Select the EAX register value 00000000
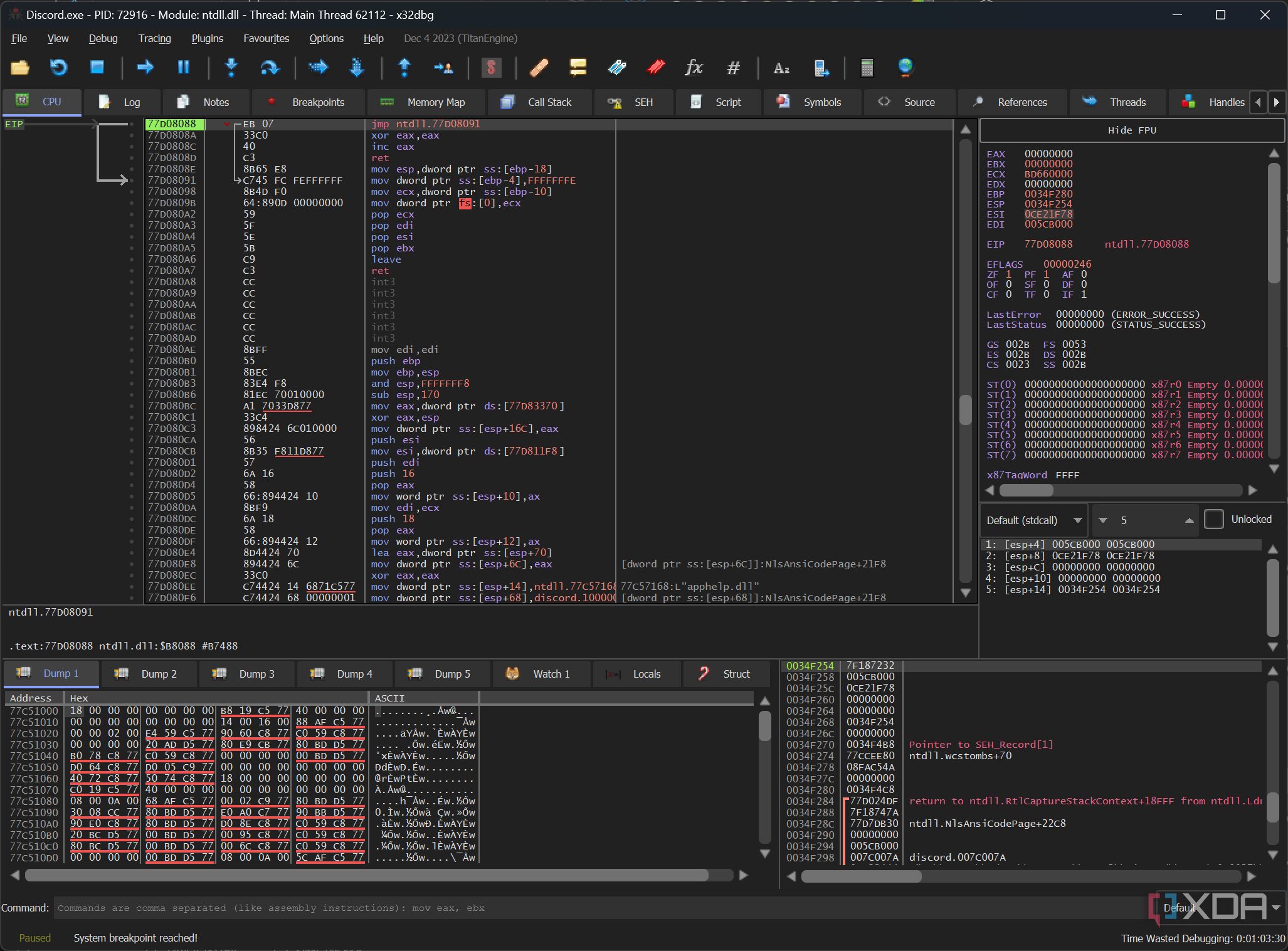The height and width of the screenshot is (951, 1288). [x=1048, y=154]
